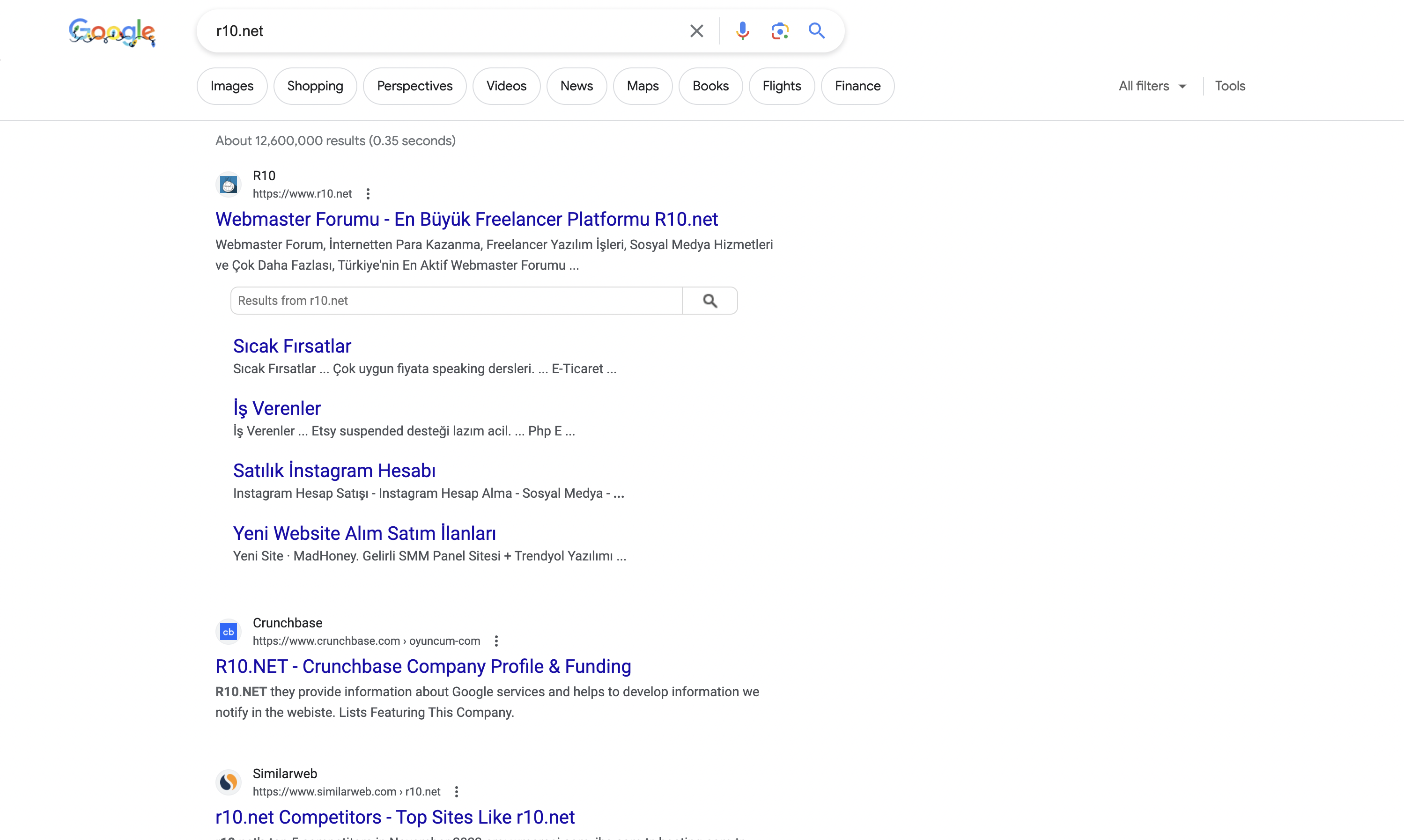Open the Tools menu

point(1230,86)
